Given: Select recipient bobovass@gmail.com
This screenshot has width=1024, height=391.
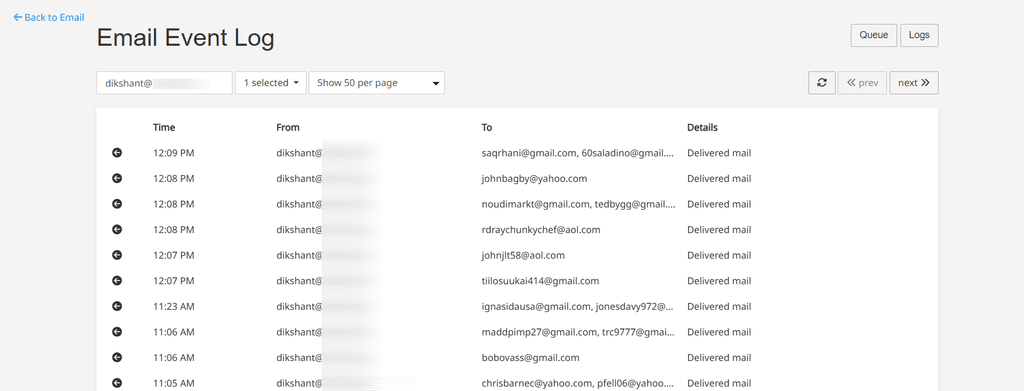Looking at the screenshot, I should pos(530,357).
